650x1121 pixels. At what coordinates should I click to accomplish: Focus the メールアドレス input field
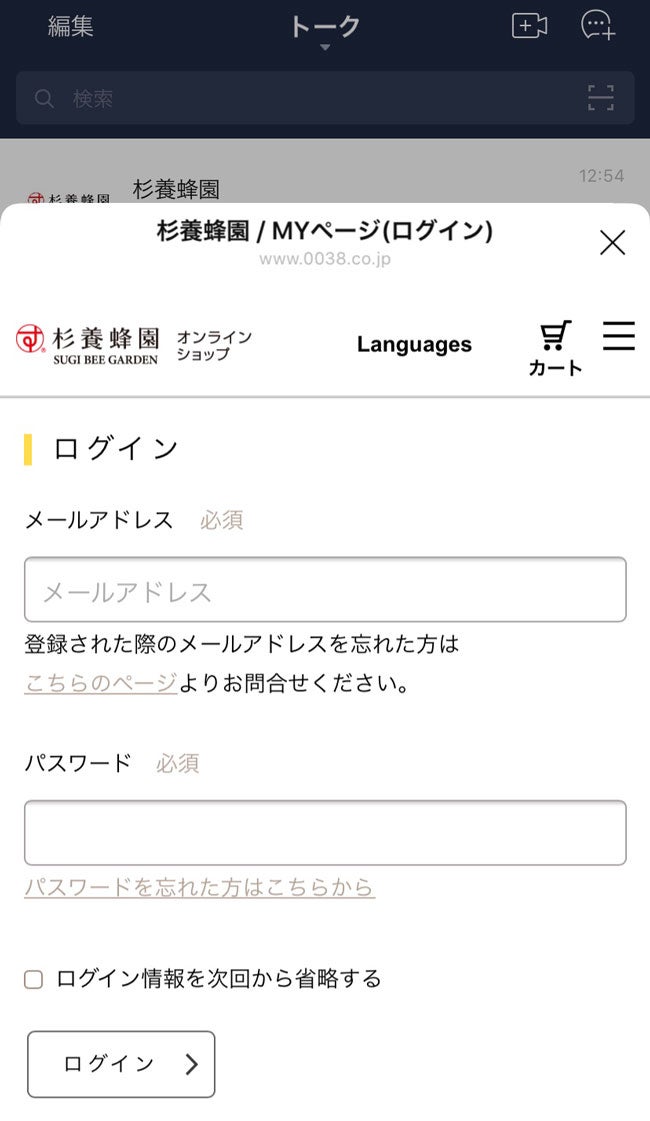coord(325,590)
